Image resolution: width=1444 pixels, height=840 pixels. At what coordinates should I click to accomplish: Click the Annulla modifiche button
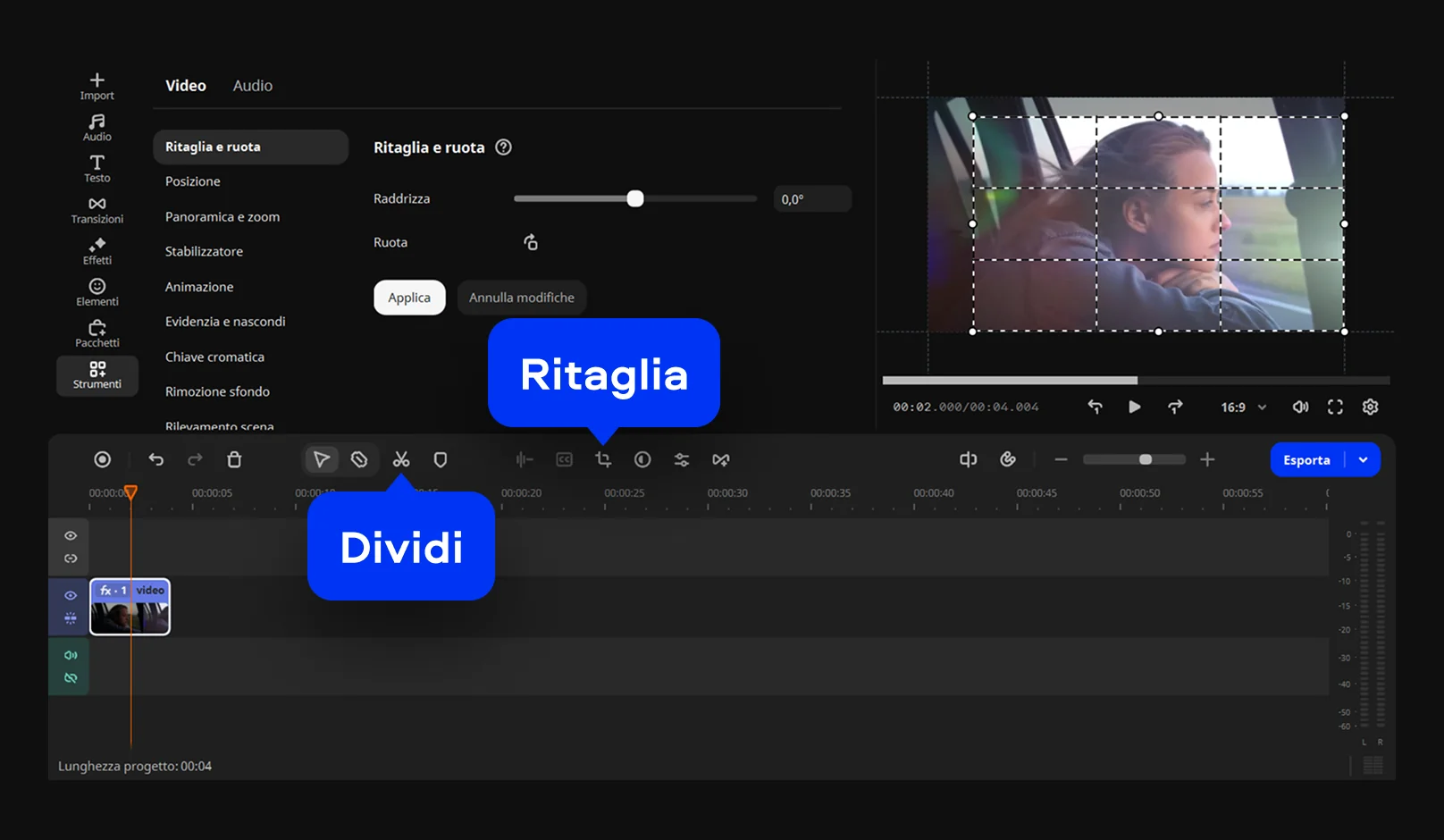[522, 298]
